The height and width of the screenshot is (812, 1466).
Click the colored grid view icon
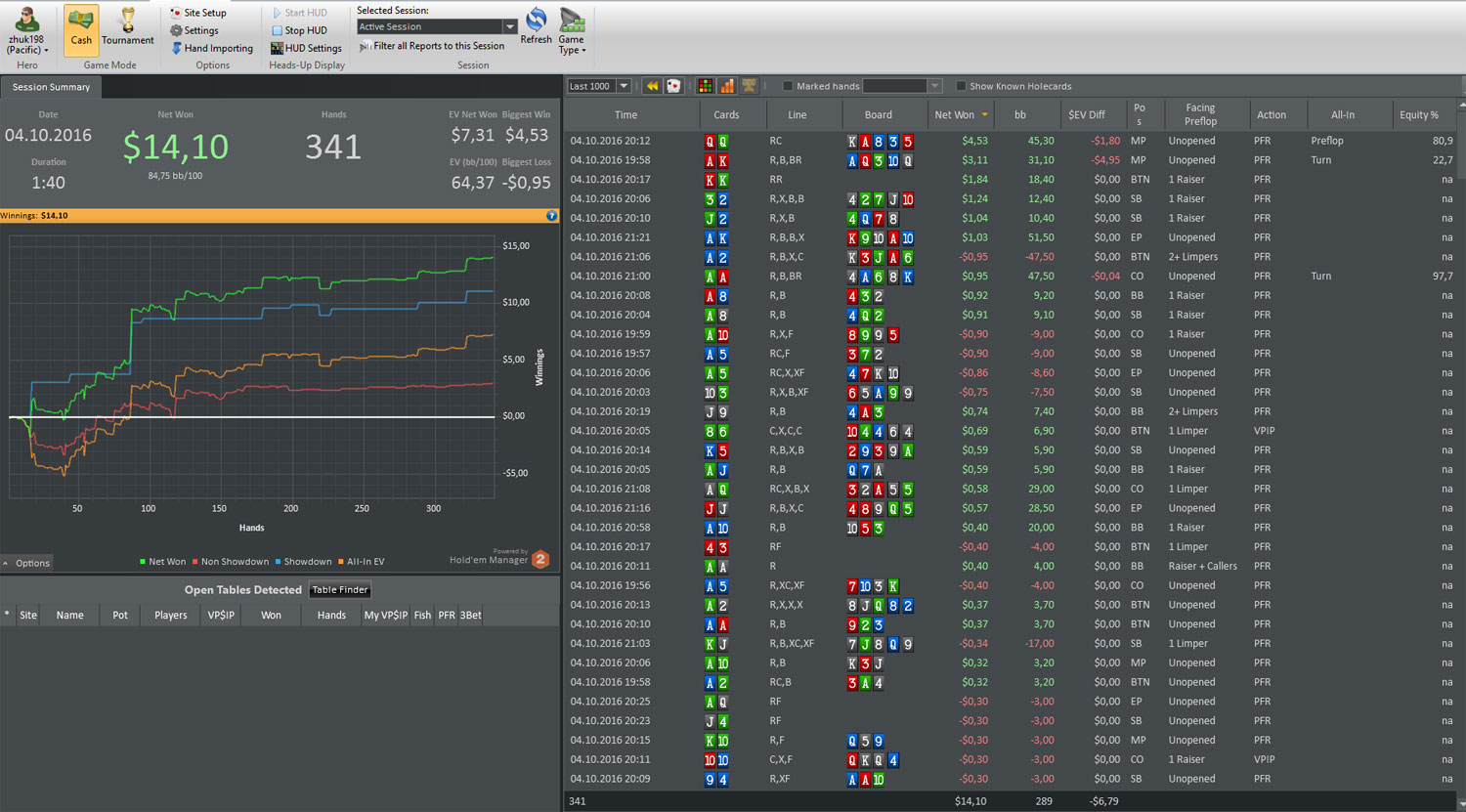point(705,86)
